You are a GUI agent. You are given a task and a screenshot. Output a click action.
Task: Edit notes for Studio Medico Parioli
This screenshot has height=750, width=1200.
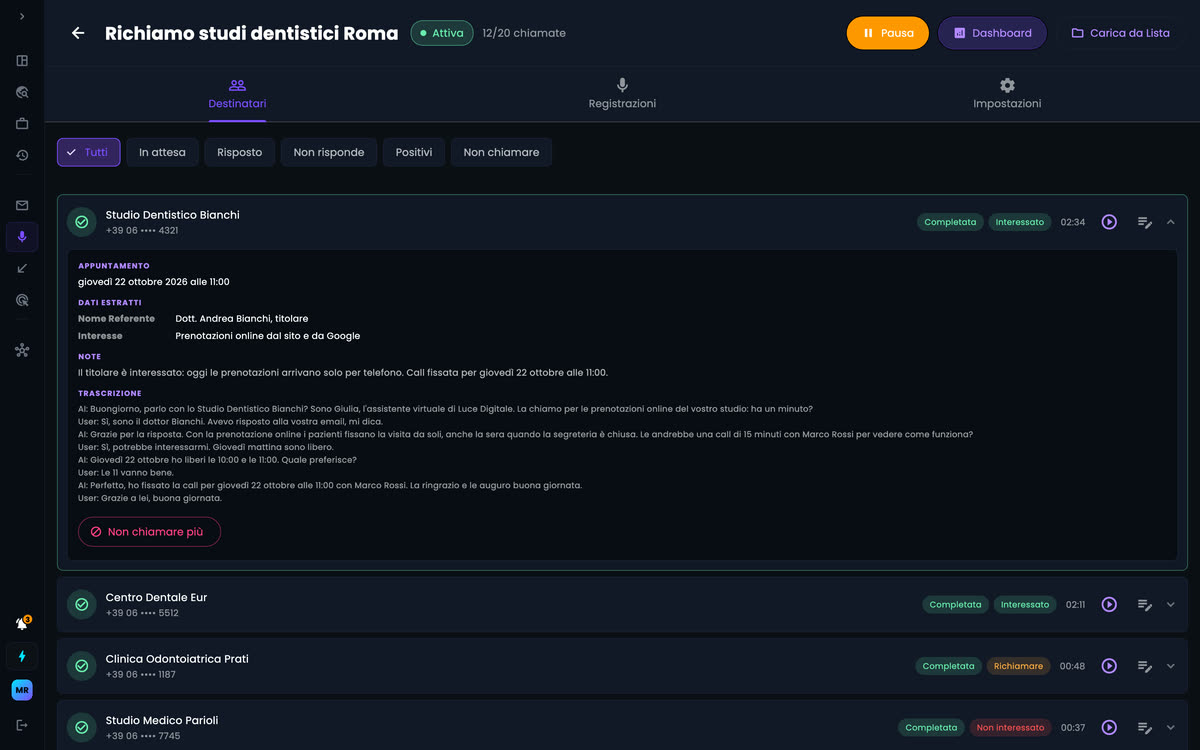[x=1145, y=728]
